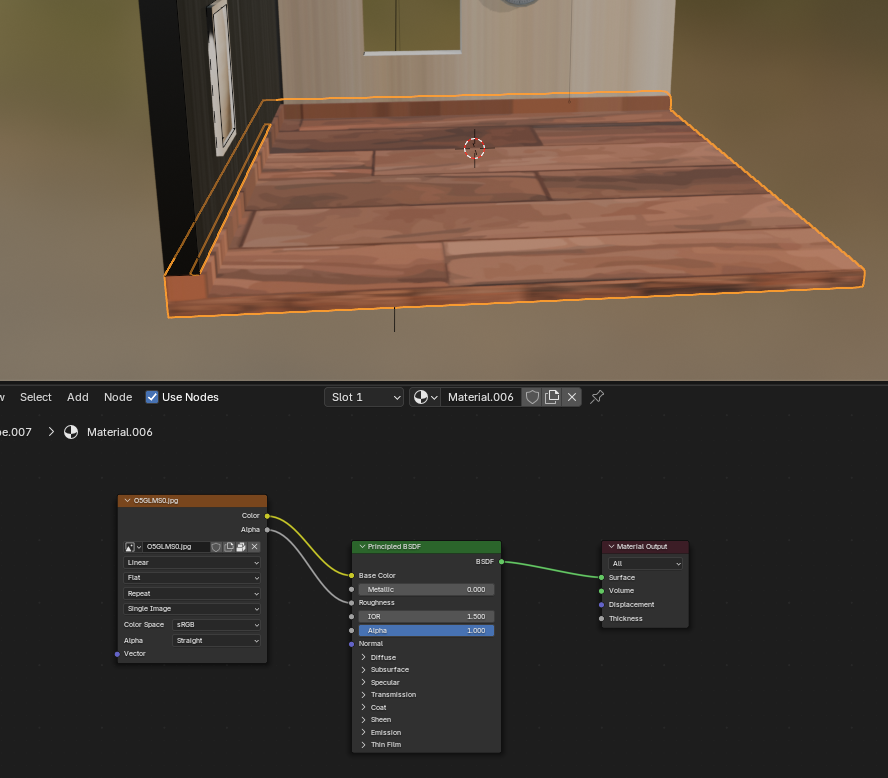Open the Repeat extension dropdown
This screenshot has width=888, height=778.
pos(192,593)
